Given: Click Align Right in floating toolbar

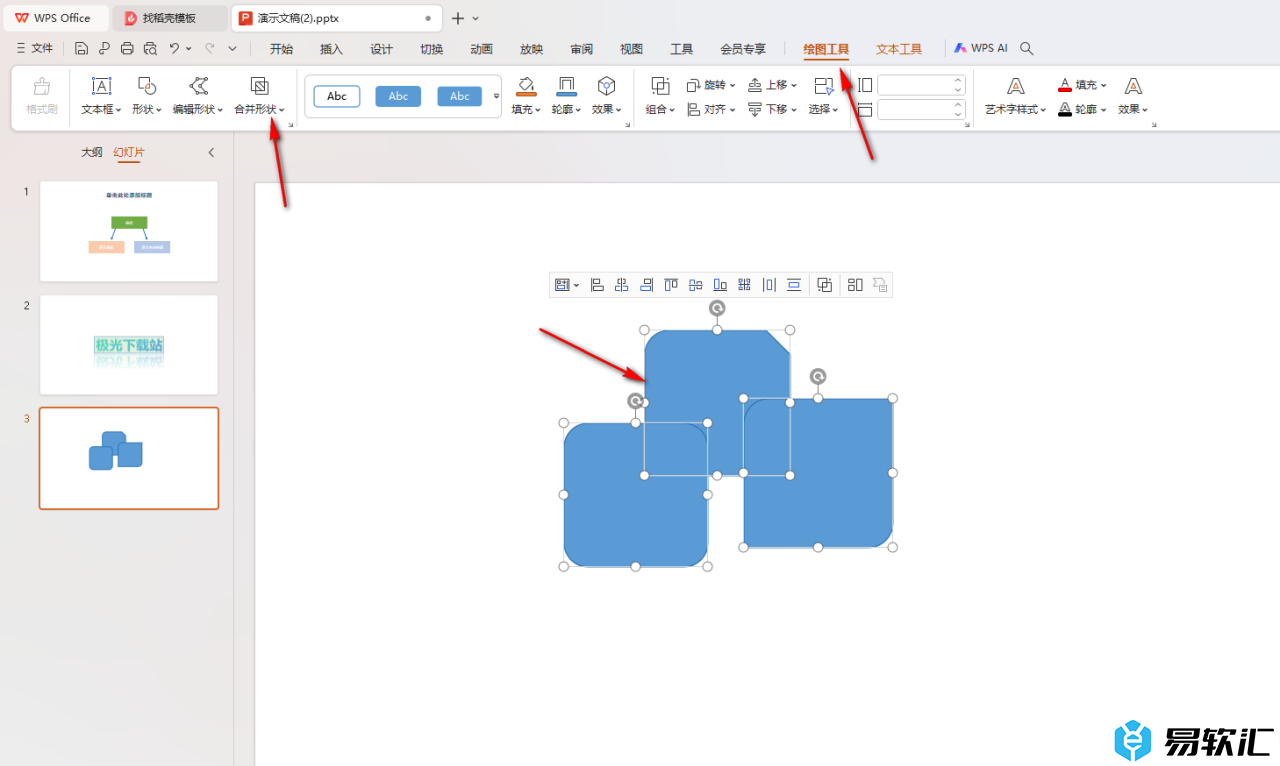Looking at the screenshot, I should point(646,285).
